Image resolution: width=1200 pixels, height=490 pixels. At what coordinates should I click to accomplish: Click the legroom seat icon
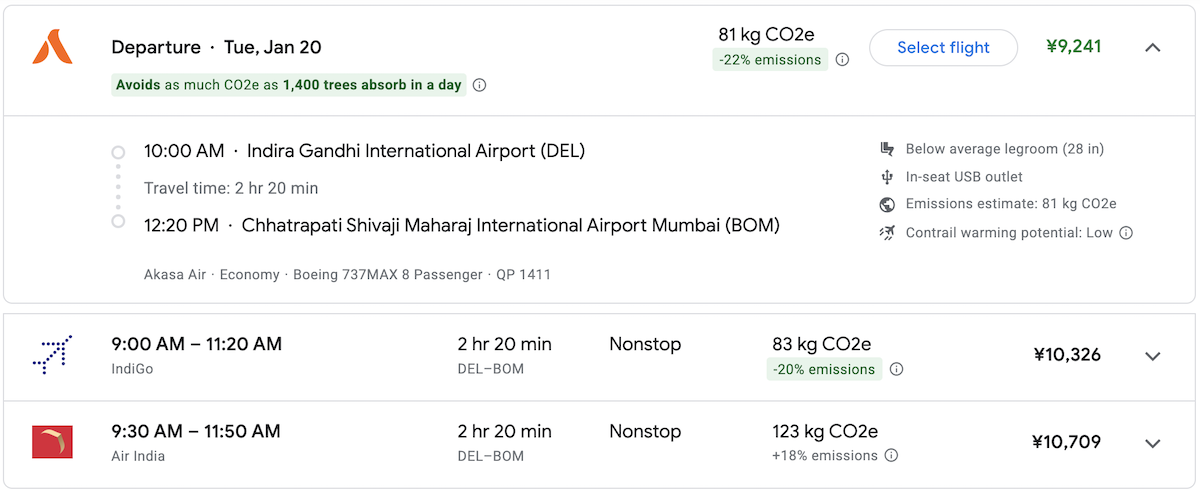click(x=886, y=149)
